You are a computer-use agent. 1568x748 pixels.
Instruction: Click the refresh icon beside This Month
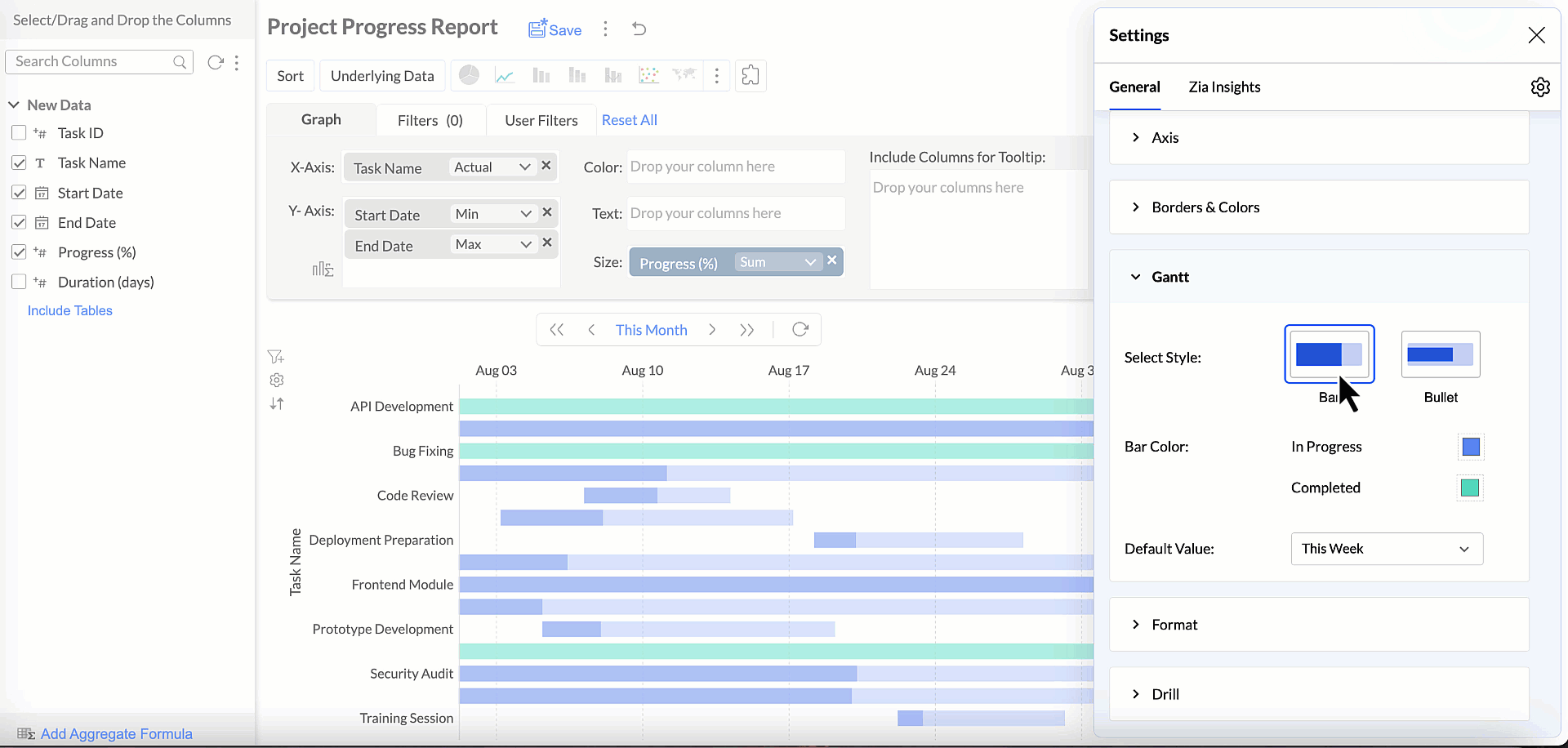pyautogui.click(x=800, y=330)
